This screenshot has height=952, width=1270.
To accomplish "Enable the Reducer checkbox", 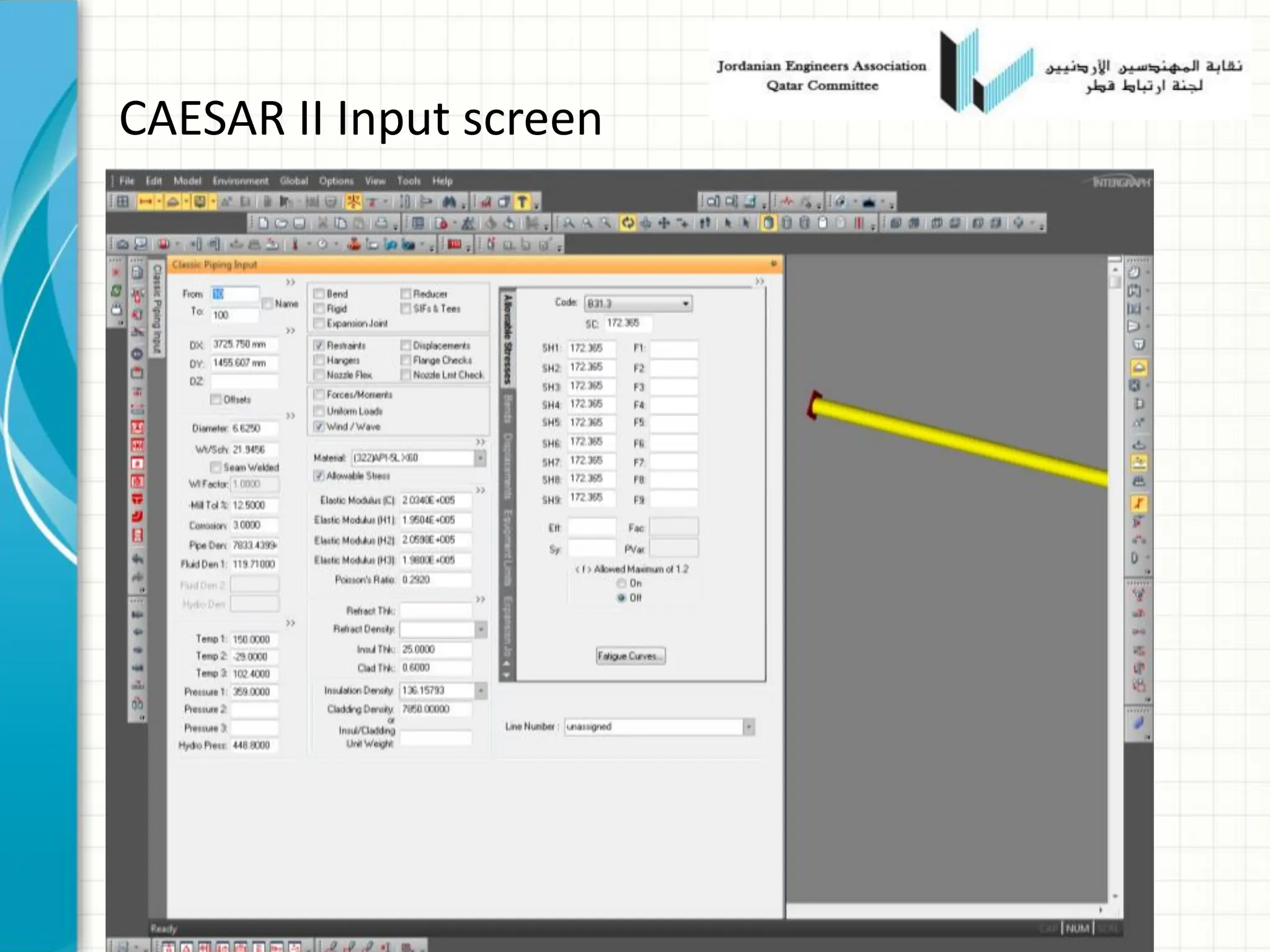I will tap(406, 294).
